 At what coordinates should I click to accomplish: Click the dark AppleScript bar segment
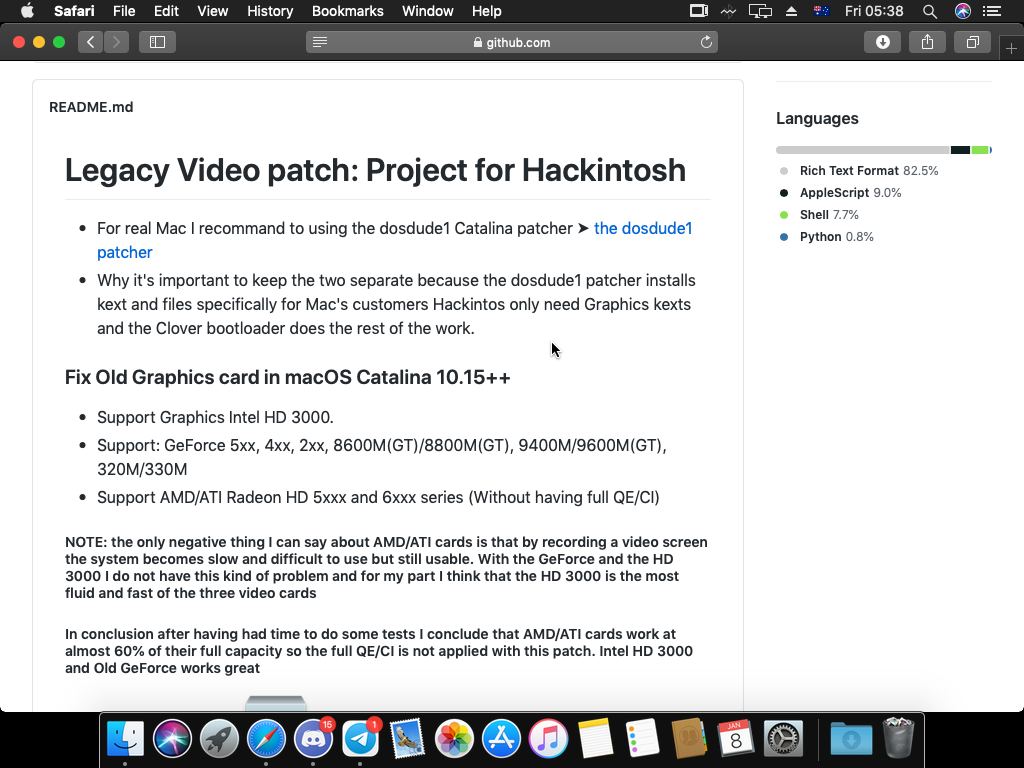[x=960, y=150]
